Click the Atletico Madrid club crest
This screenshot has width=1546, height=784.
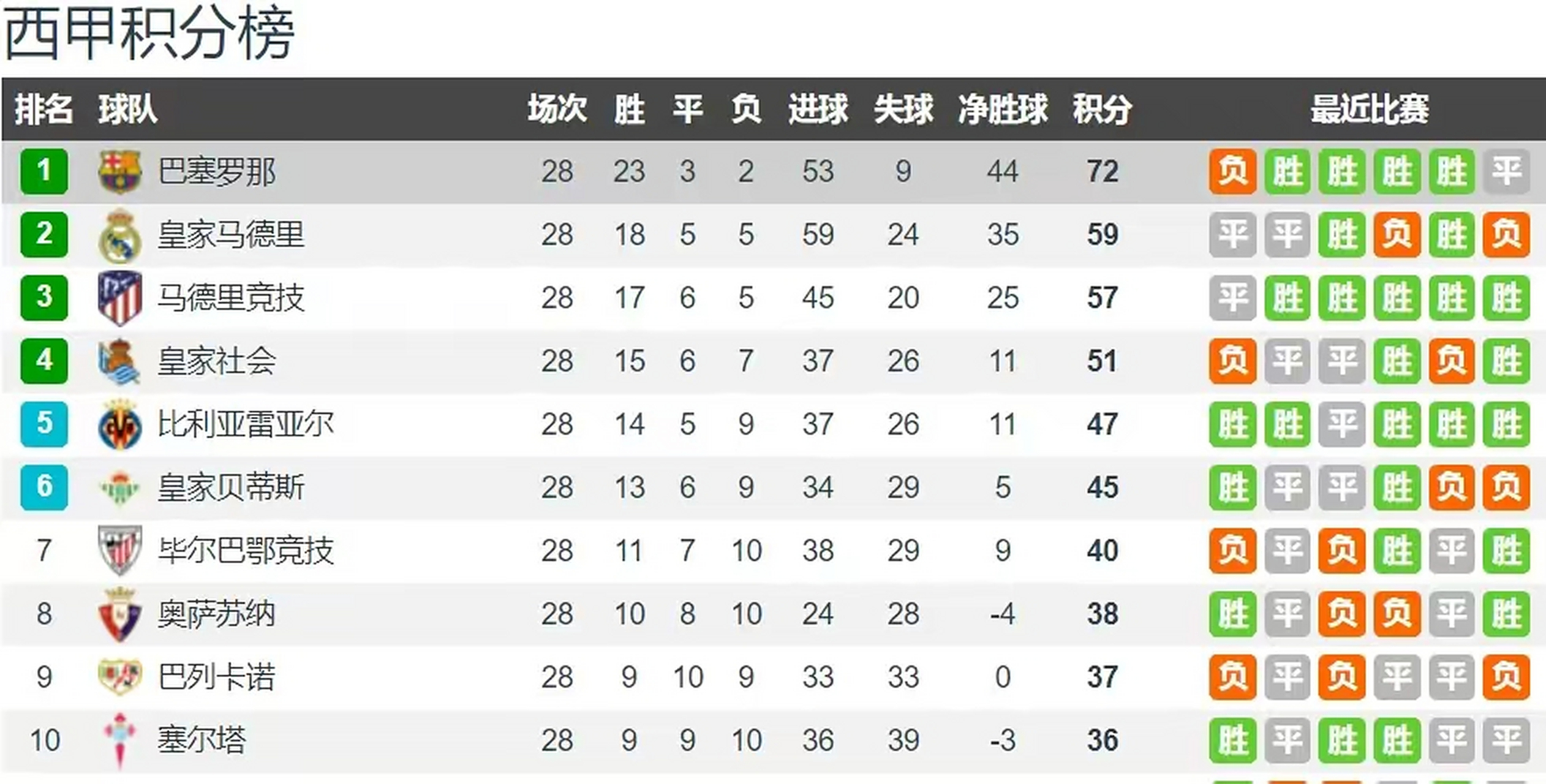pyautogui.click(x=120, y=298)
